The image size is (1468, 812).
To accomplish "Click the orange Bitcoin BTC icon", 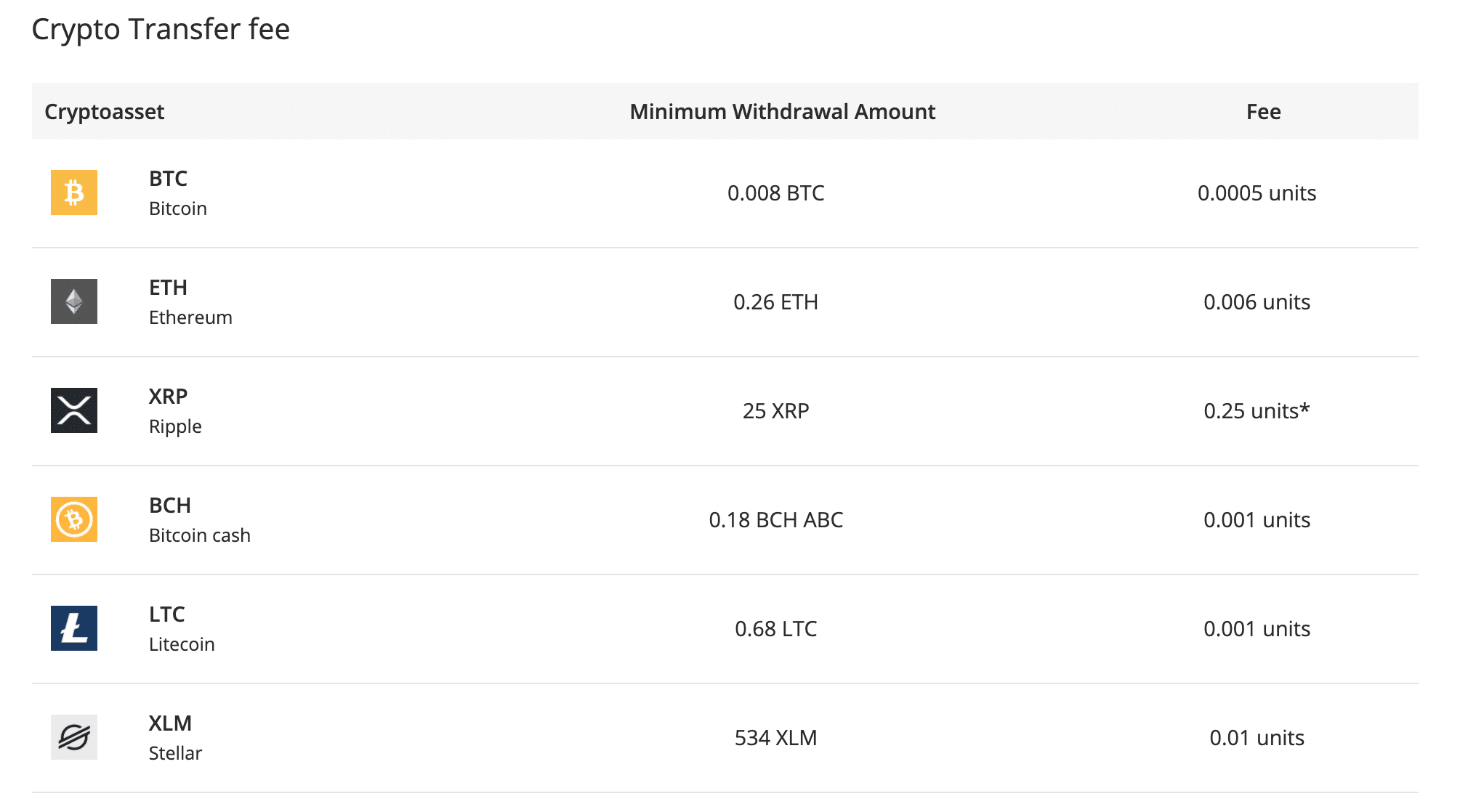I will [74, 192].
